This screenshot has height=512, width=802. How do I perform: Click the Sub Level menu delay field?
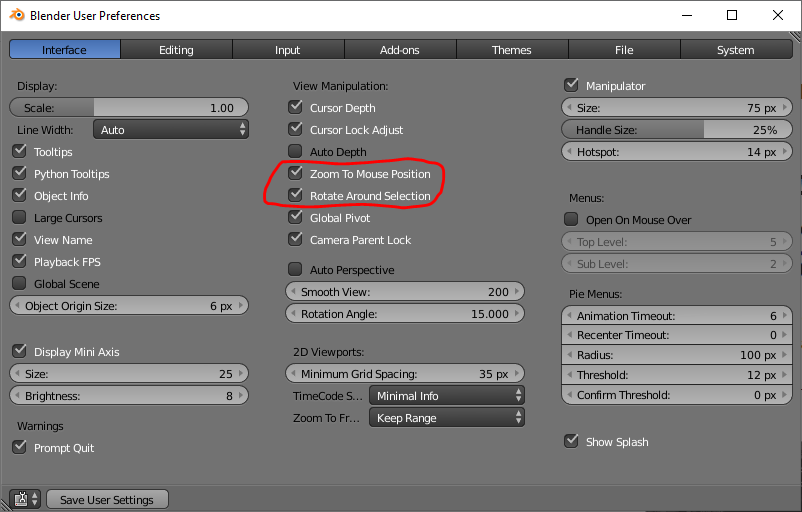click(677, 263)
